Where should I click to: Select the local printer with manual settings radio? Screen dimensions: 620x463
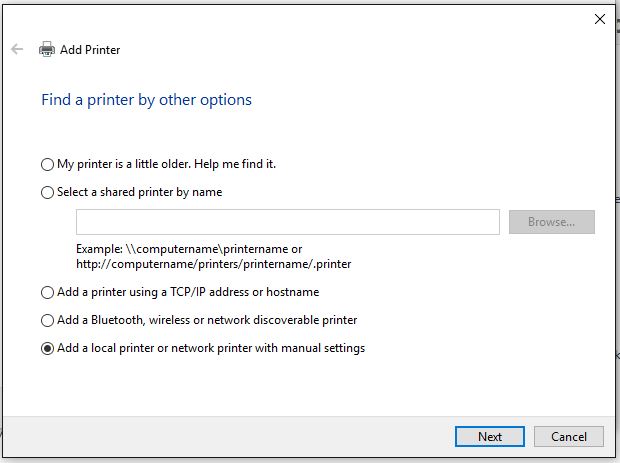pos(47,348)
